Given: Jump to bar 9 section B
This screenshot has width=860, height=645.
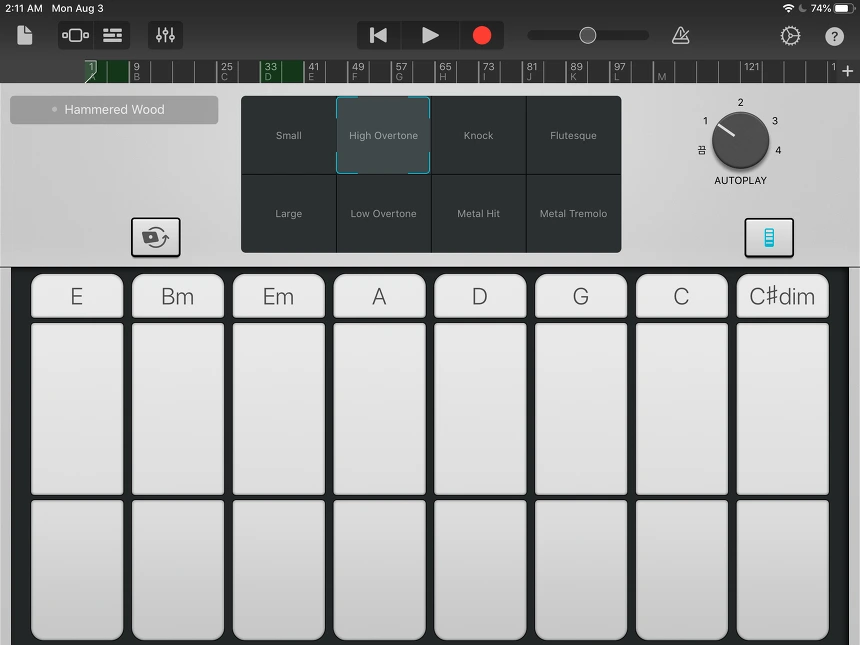Looking at the screenshot, I should tap(137, 71).
